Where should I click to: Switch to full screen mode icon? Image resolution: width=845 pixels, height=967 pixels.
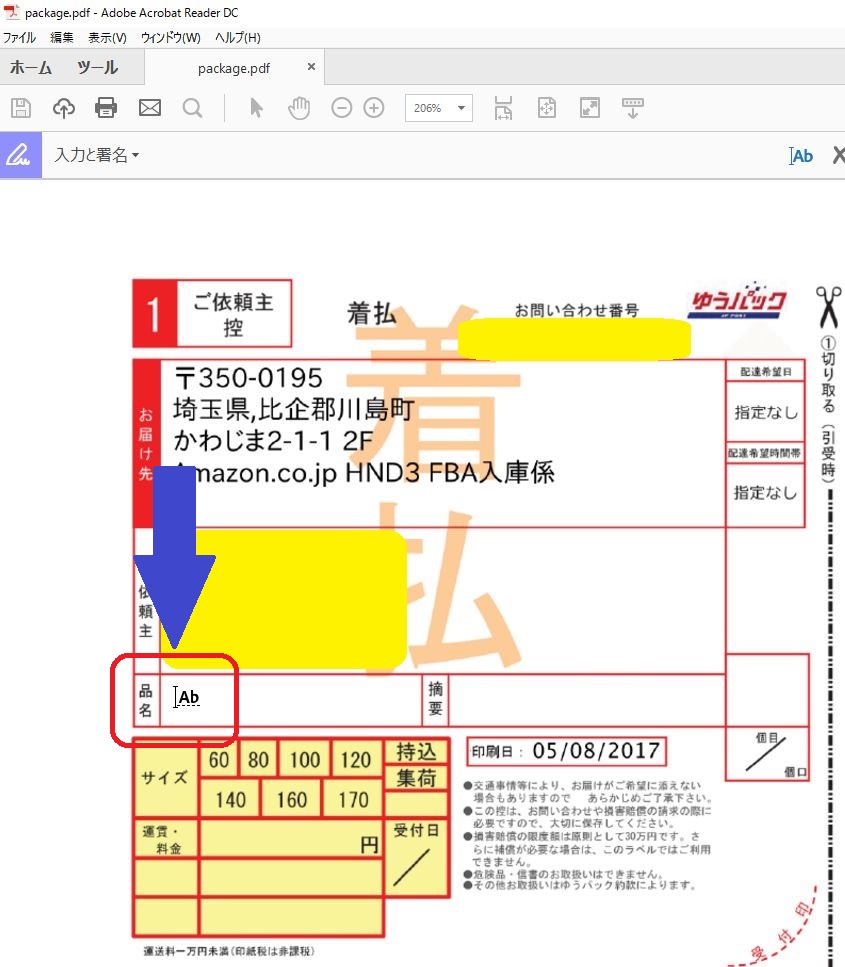click(x=590, y=108)
